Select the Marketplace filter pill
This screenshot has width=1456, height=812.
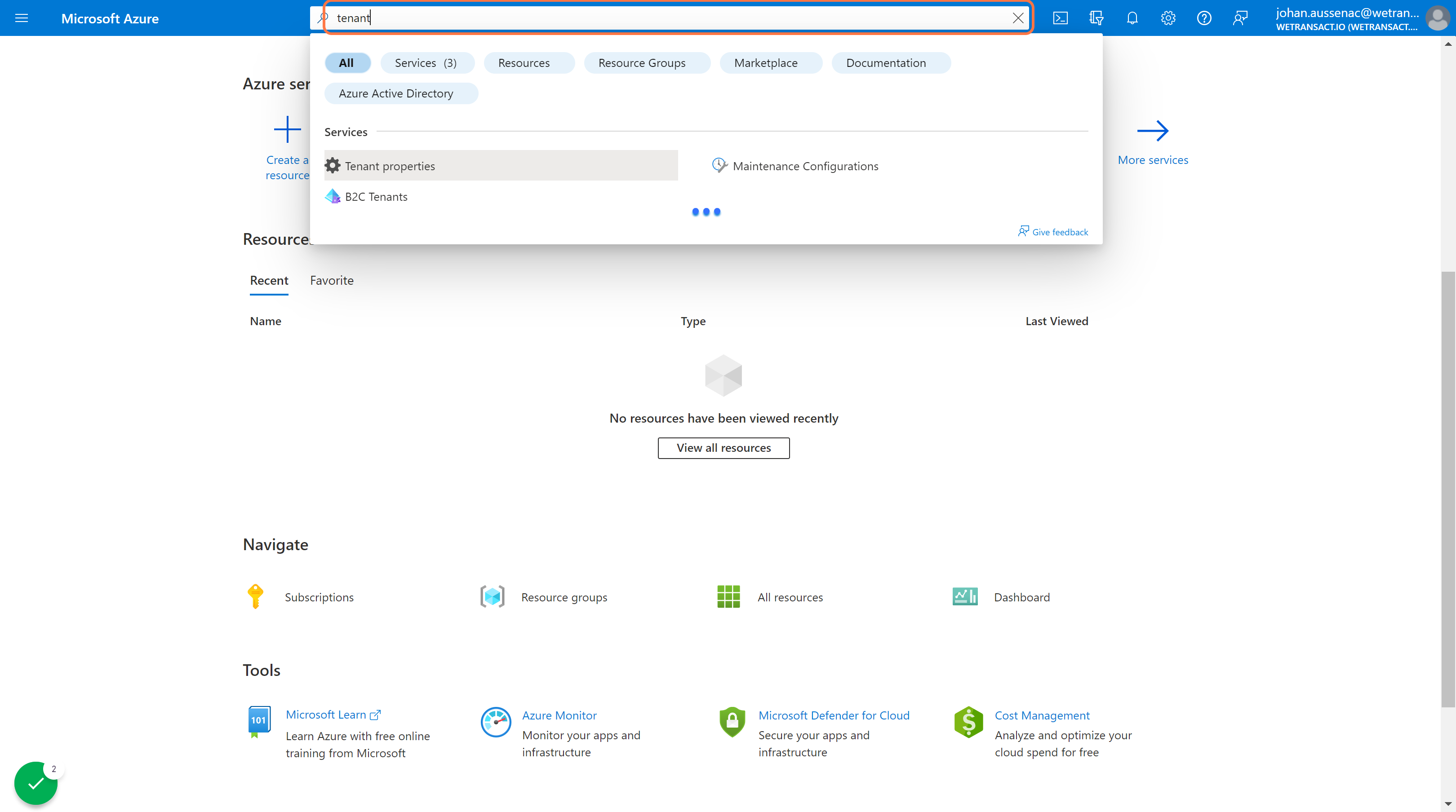(x=770, y=63)
